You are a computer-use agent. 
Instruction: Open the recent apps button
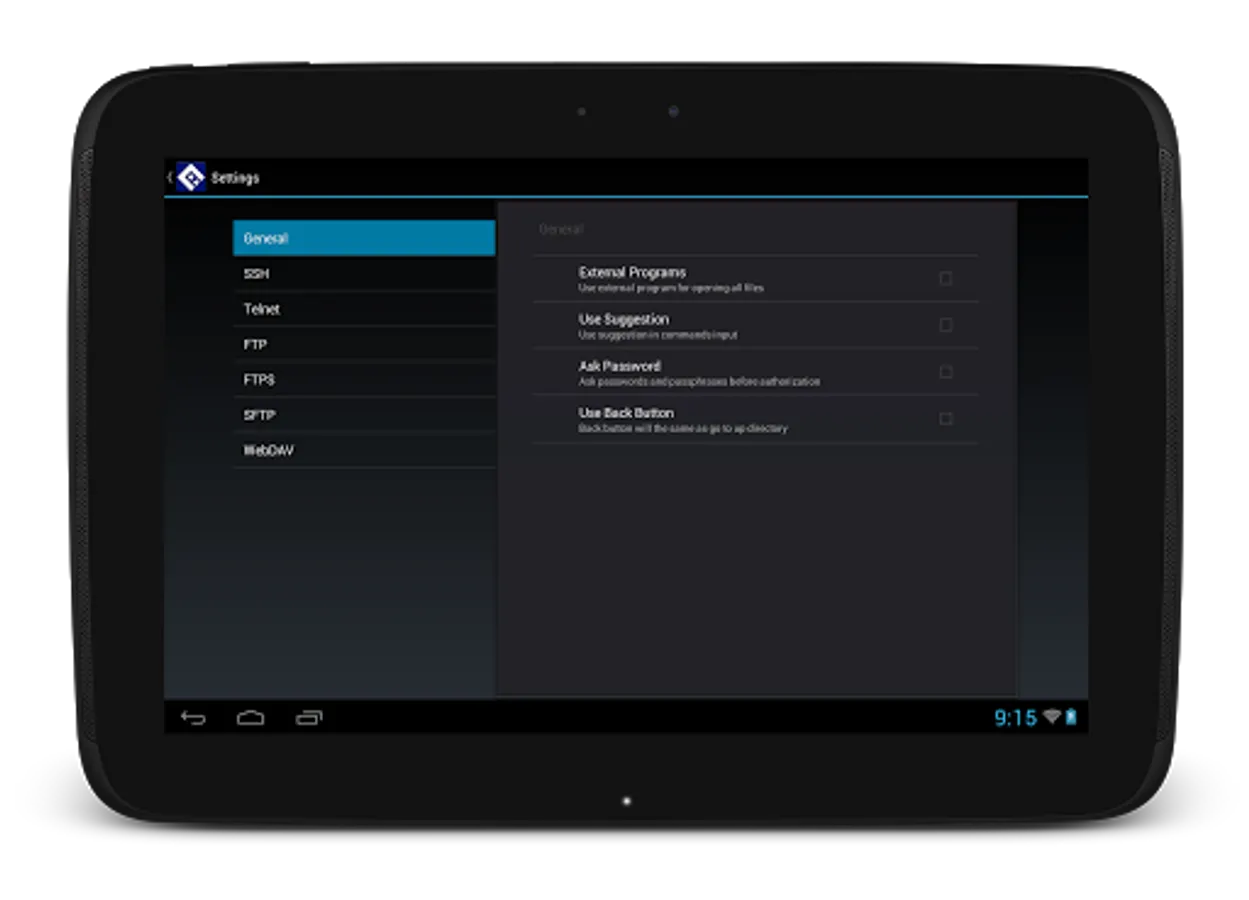click(x=309, y=717)
